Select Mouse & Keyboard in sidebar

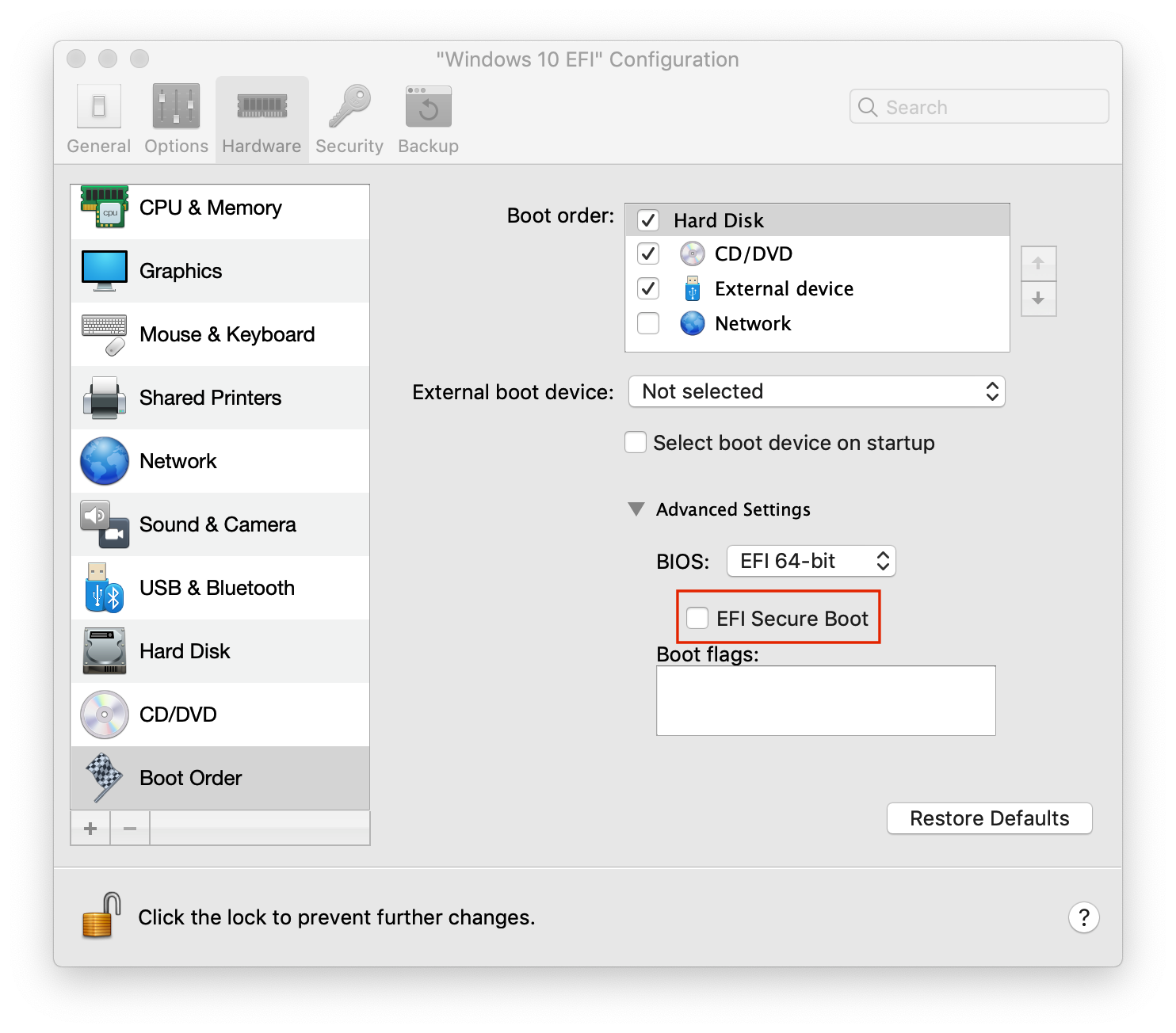pyautogui.click(x=220, y=334)
